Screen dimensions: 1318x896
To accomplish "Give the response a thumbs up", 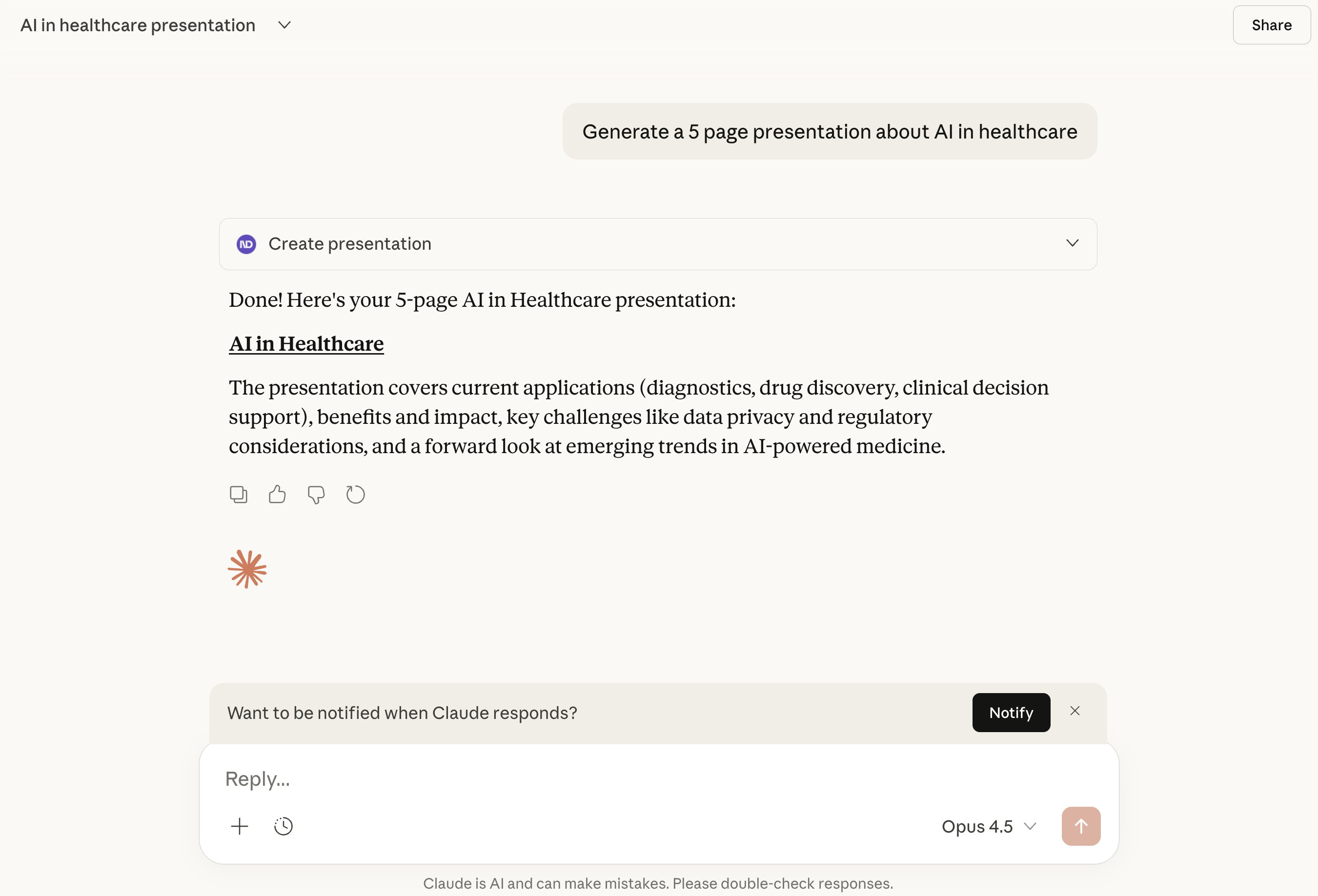I will click(x=277, y=495).
